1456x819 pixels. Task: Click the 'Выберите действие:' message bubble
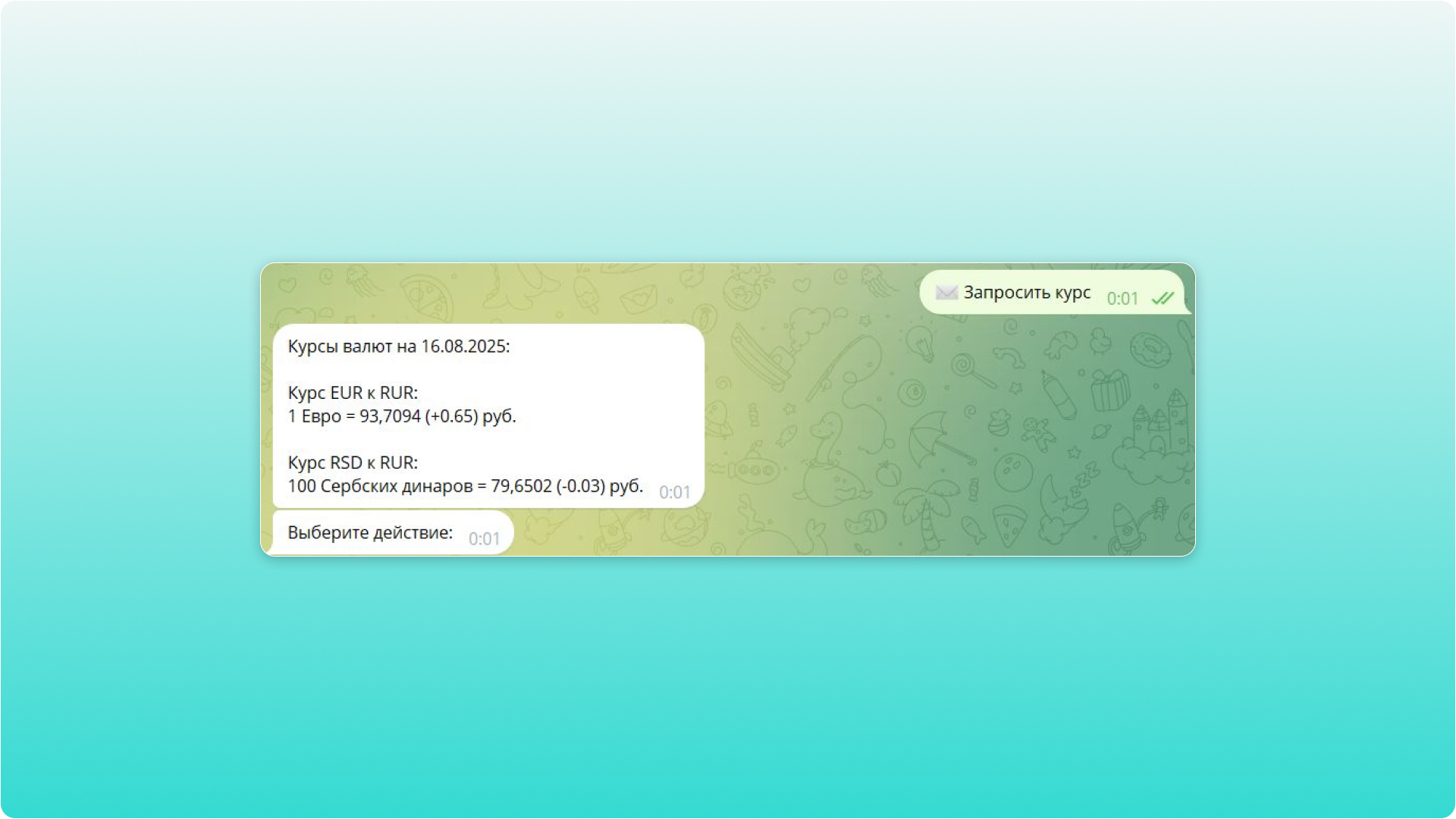[x=370, y=532]
